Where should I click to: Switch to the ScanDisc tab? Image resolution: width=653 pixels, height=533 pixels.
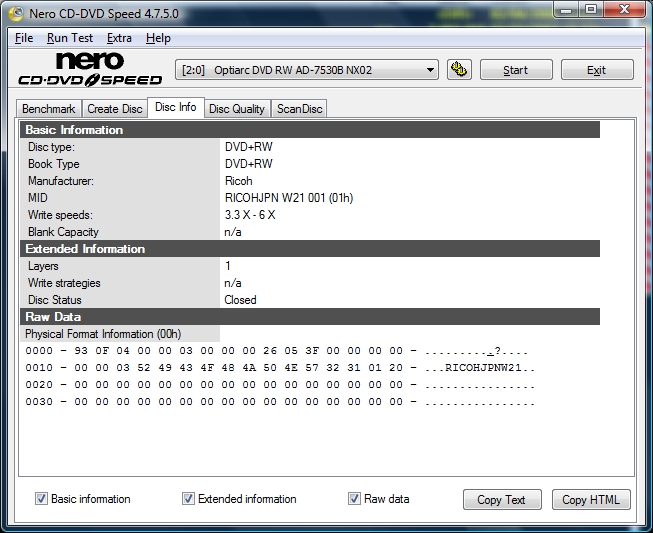(299, 109)
